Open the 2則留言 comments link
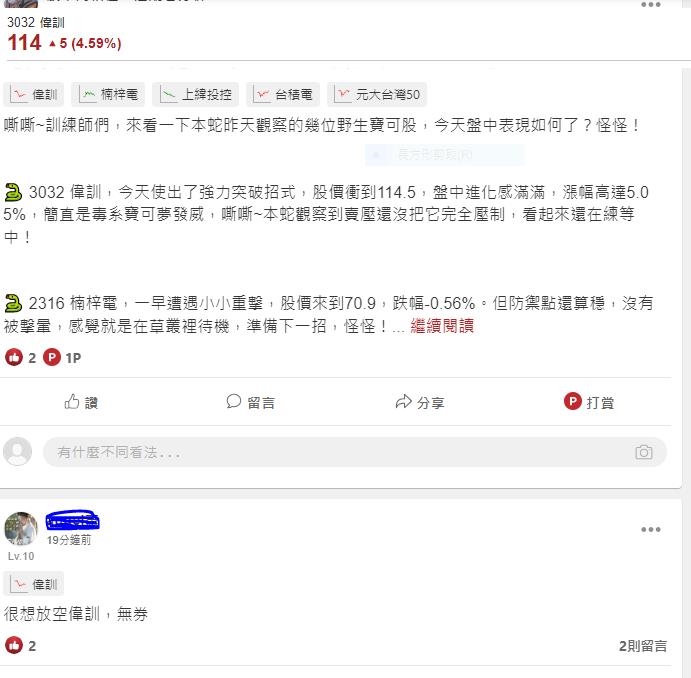This screenshot has height=678, width=691. tap(643, 646)
